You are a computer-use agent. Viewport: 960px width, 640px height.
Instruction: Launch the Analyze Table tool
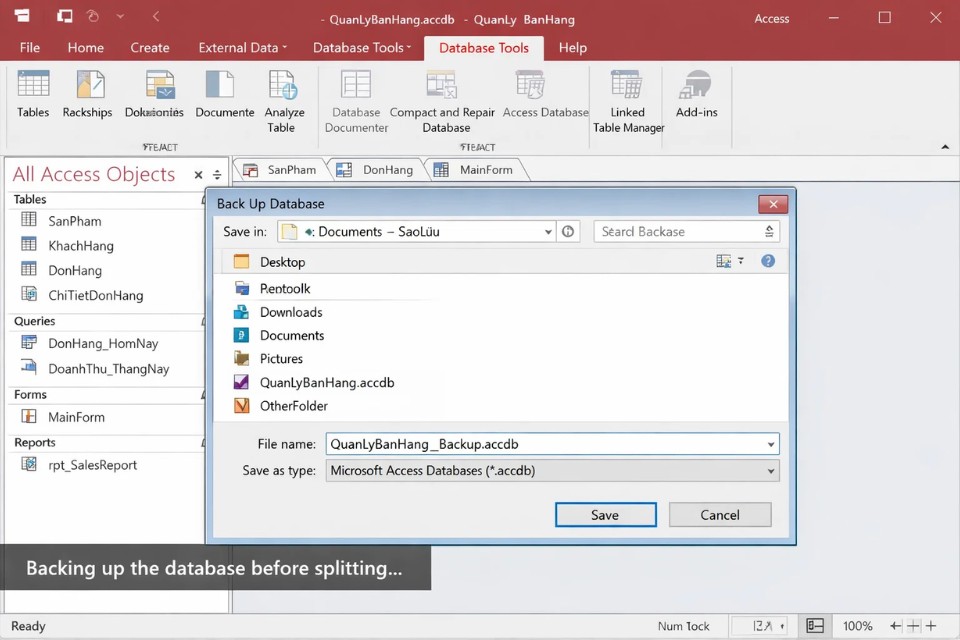[284, 88]
